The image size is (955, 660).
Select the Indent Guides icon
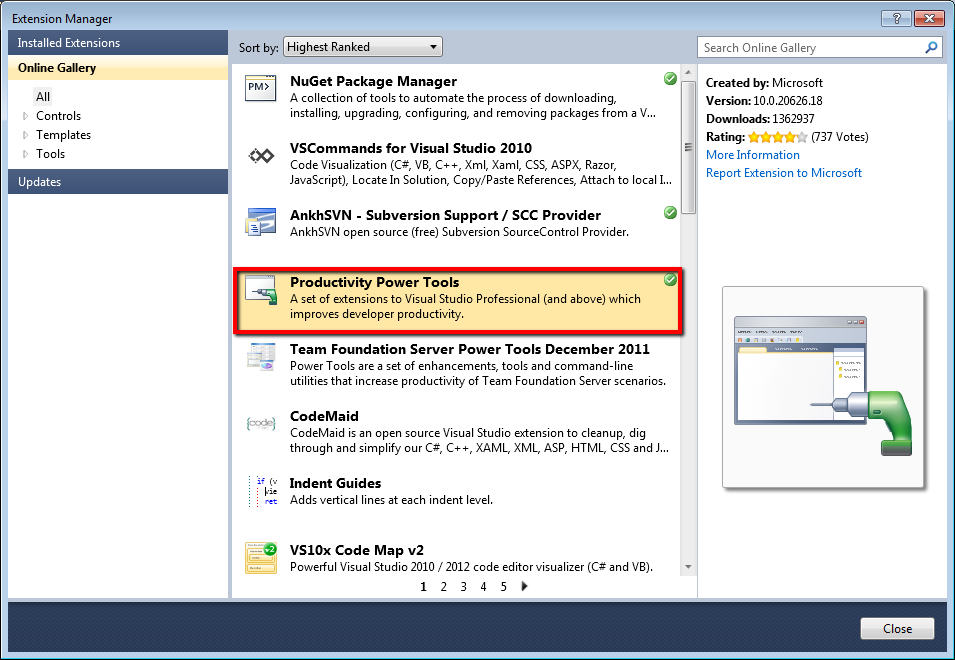point(260,491)
